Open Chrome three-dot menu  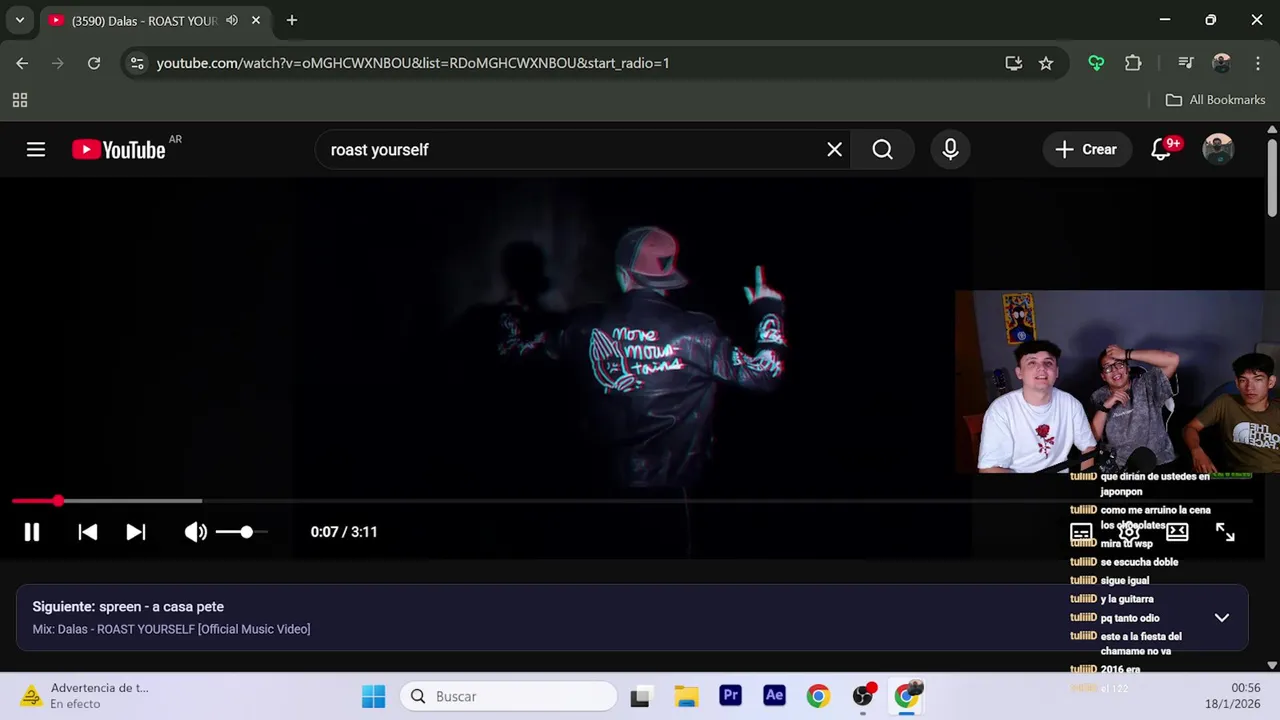coord(1257,63)
